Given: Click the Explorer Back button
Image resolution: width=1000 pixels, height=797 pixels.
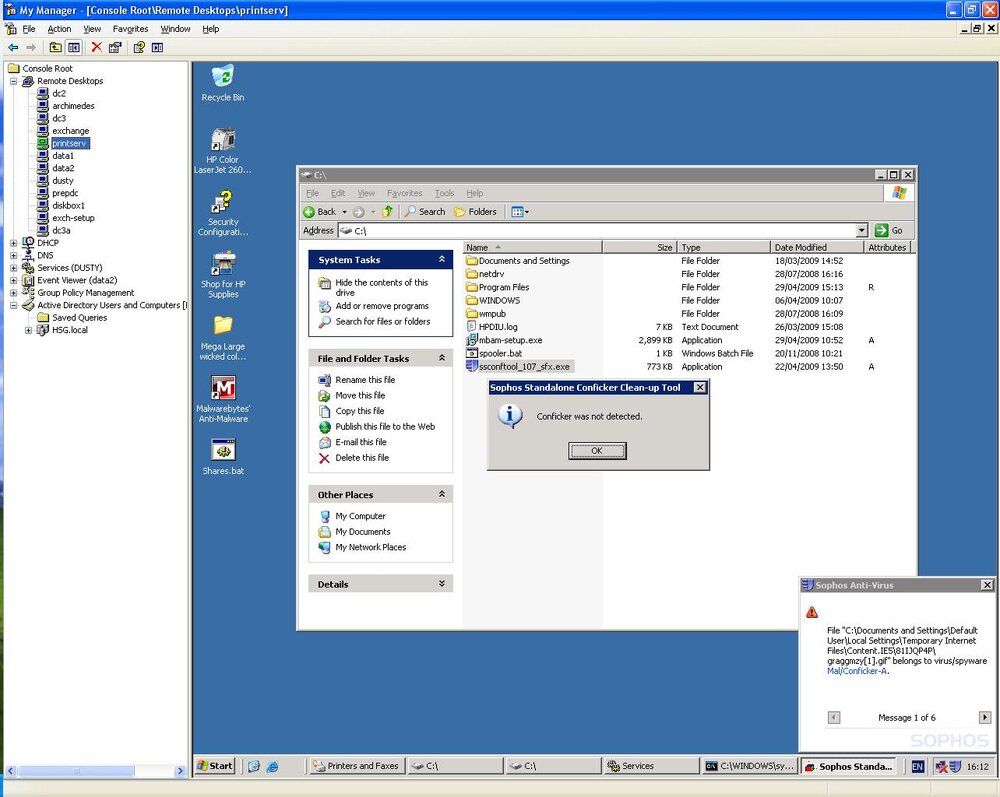Looking at the screenshot, I should (320, 212).
